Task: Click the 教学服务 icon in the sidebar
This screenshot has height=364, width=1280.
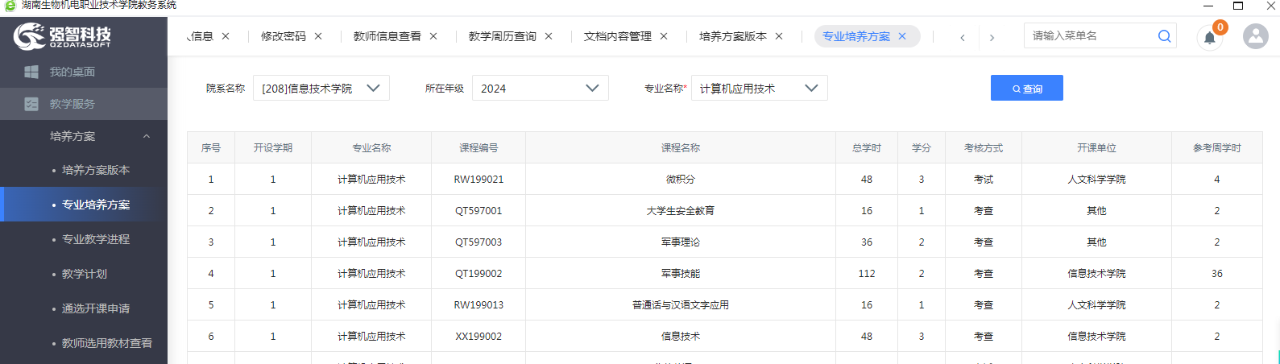Action: [31, 104]
